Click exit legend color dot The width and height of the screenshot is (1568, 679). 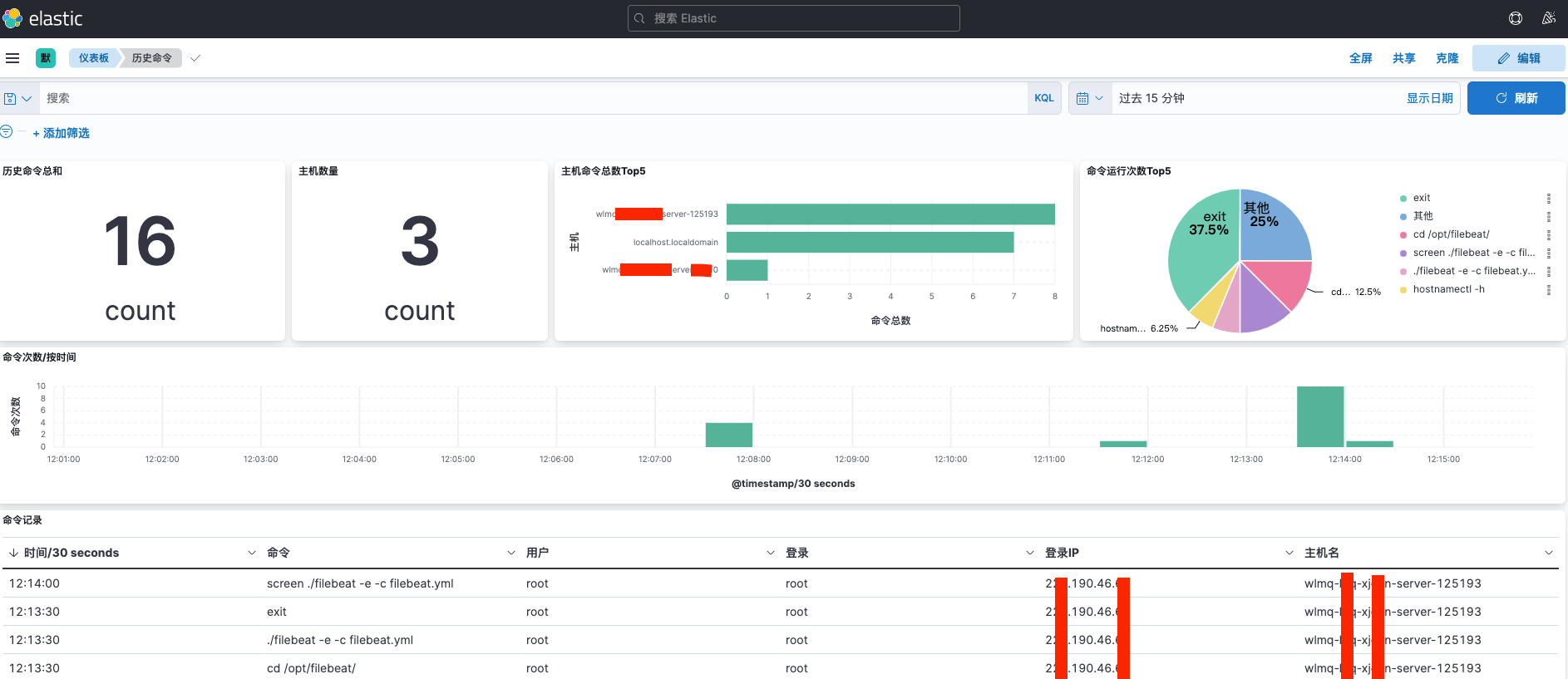pos(1403,199)
